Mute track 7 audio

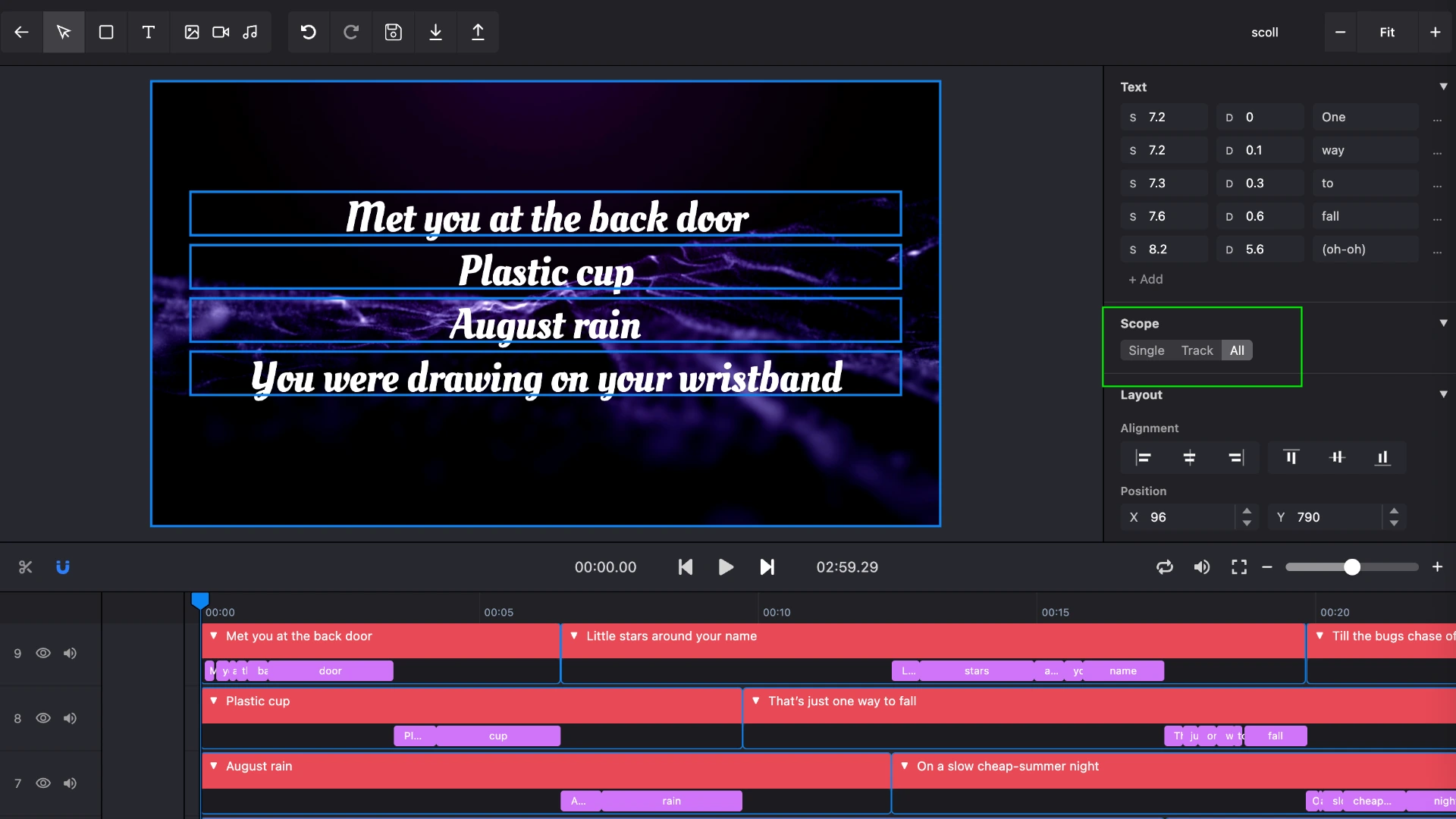(x=70, y=783)
